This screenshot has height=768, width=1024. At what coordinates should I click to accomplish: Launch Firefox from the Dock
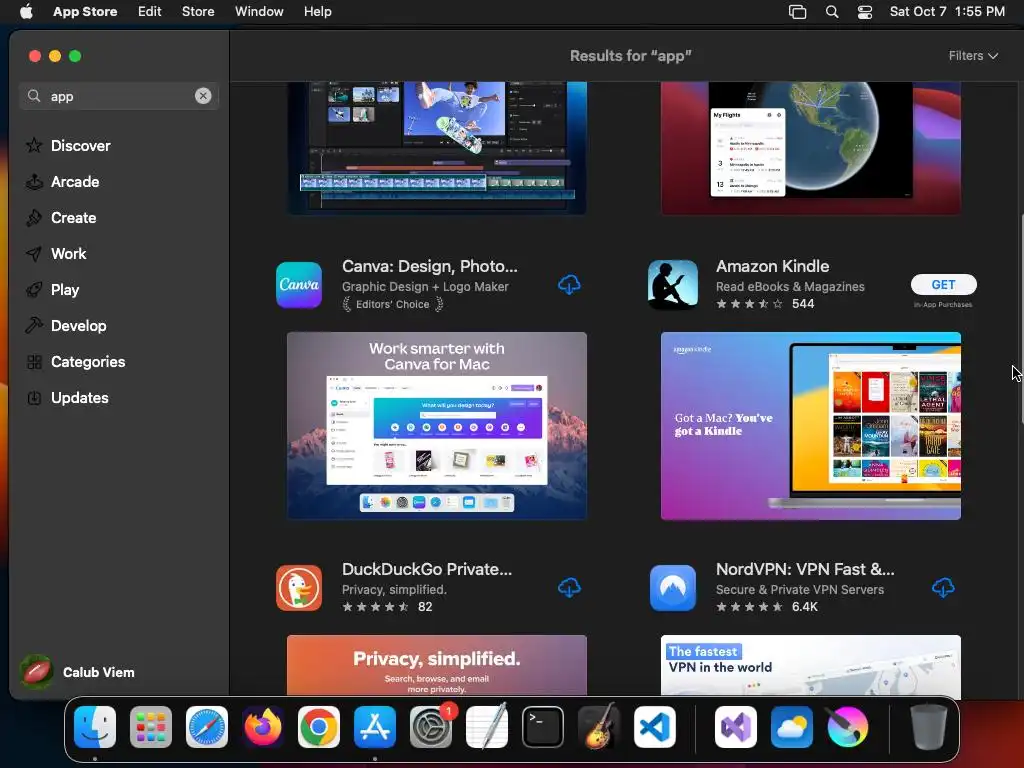point(263,727)
